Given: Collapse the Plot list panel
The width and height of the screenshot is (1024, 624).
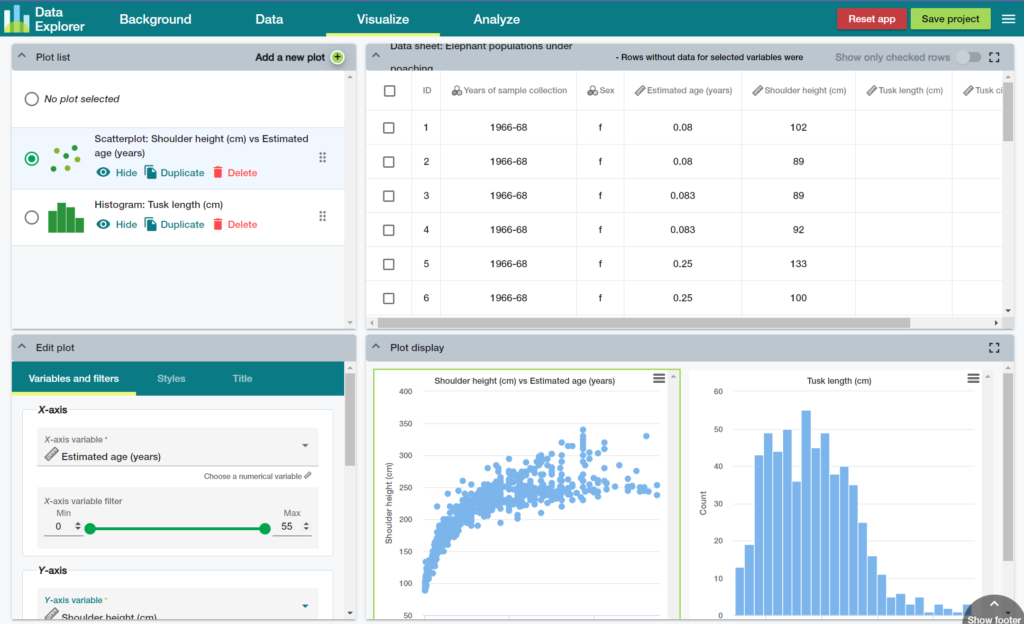Looking at the screenshot, I should [x=22, y=57].
